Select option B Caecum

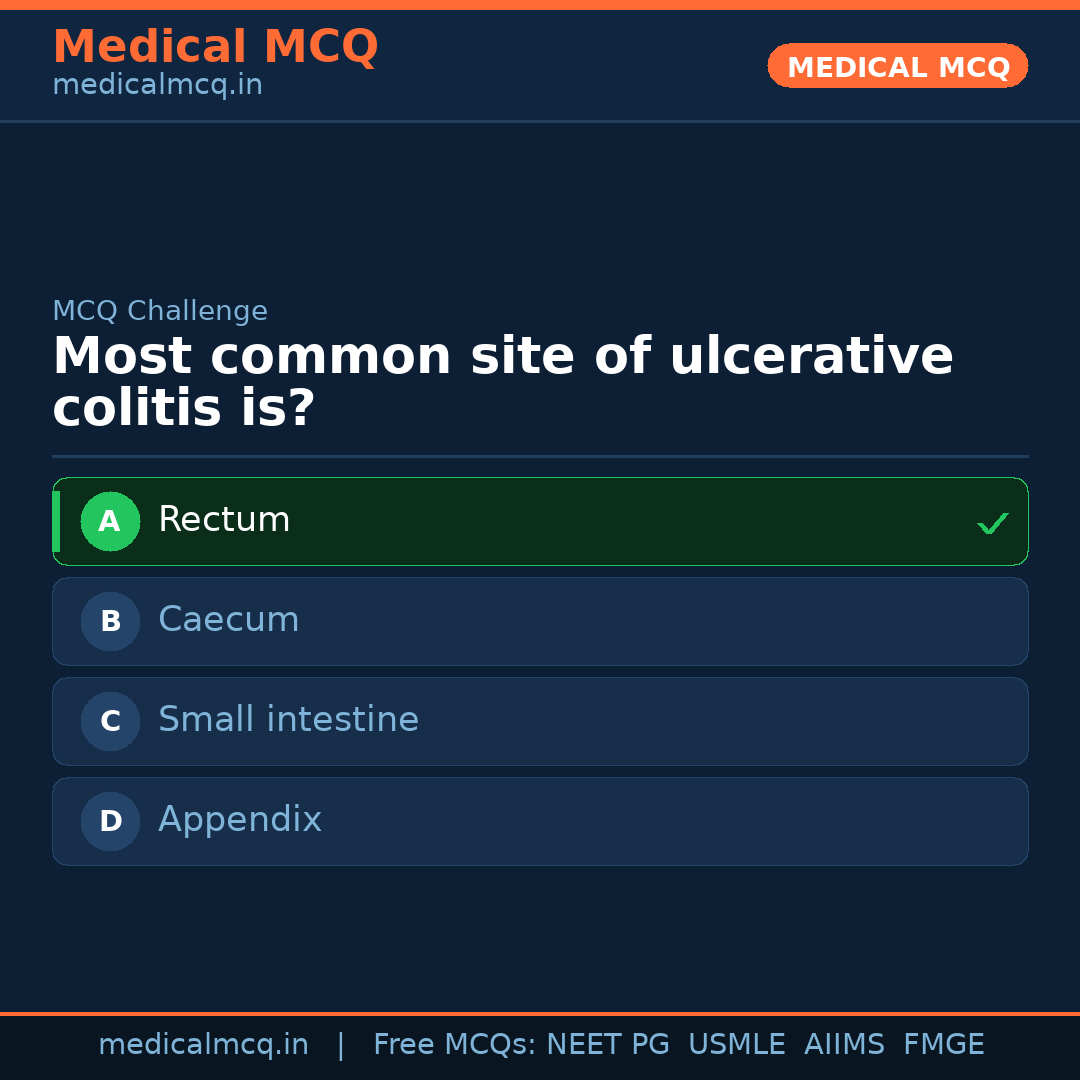pyautogui.click(x=540, y=621)
